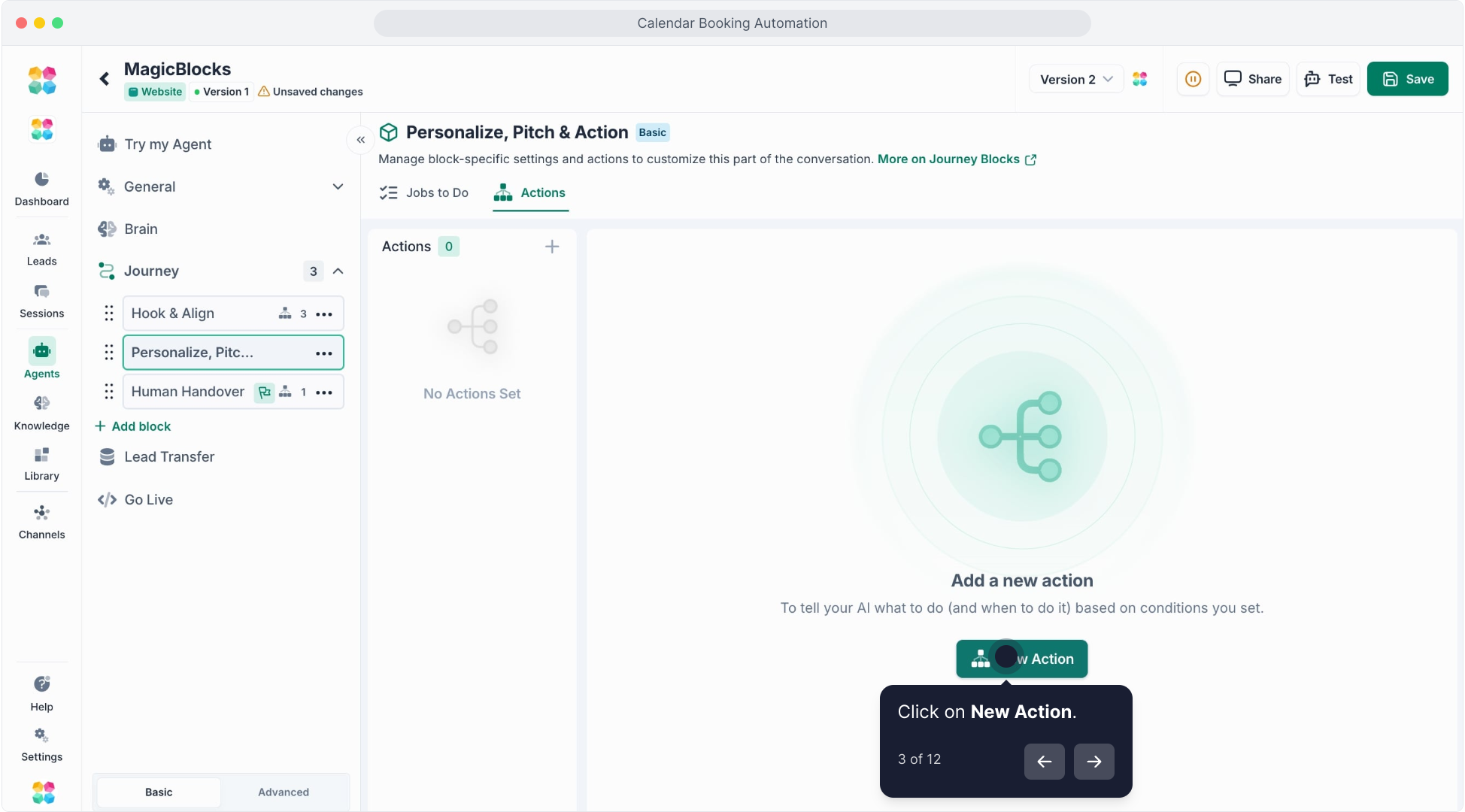The image size is (1465, 812).
Task: Go to Sessions in sidebar
Action: (41, 292)
